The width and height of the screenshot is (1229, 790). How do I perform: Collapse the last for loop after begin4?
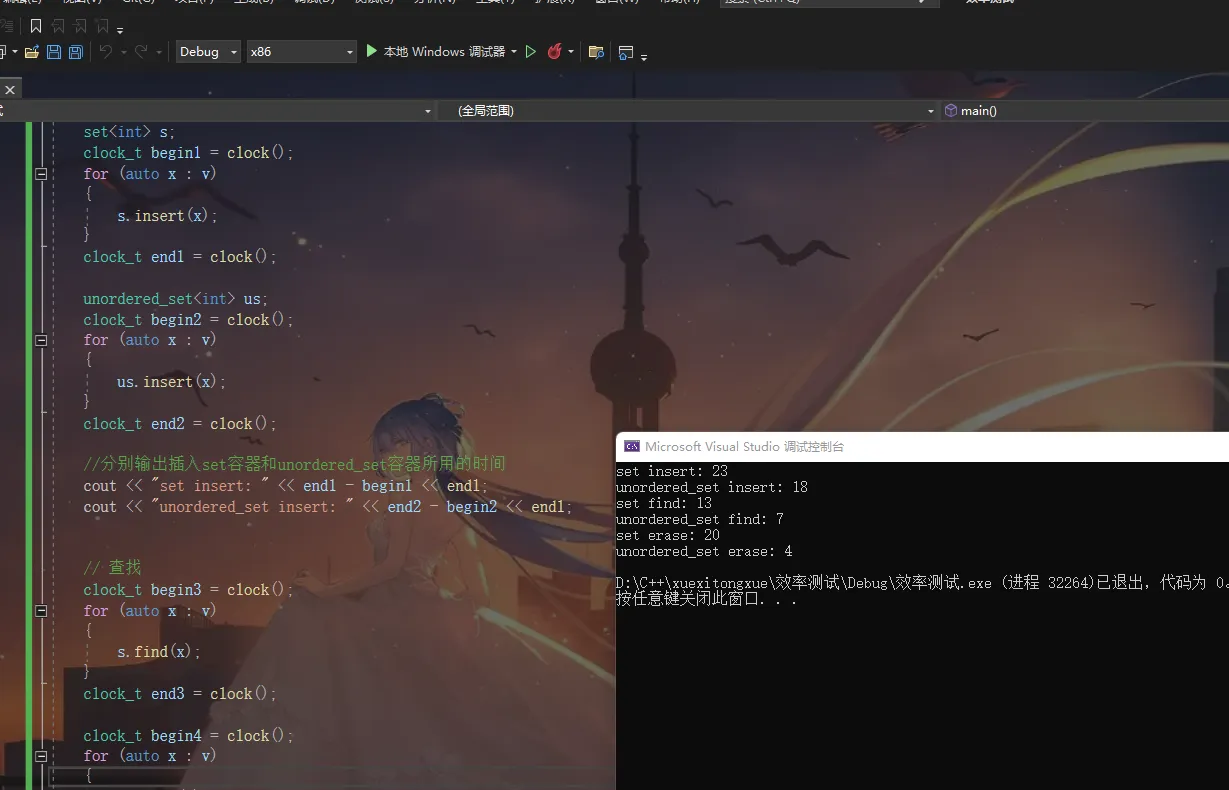tap(41, 757)
